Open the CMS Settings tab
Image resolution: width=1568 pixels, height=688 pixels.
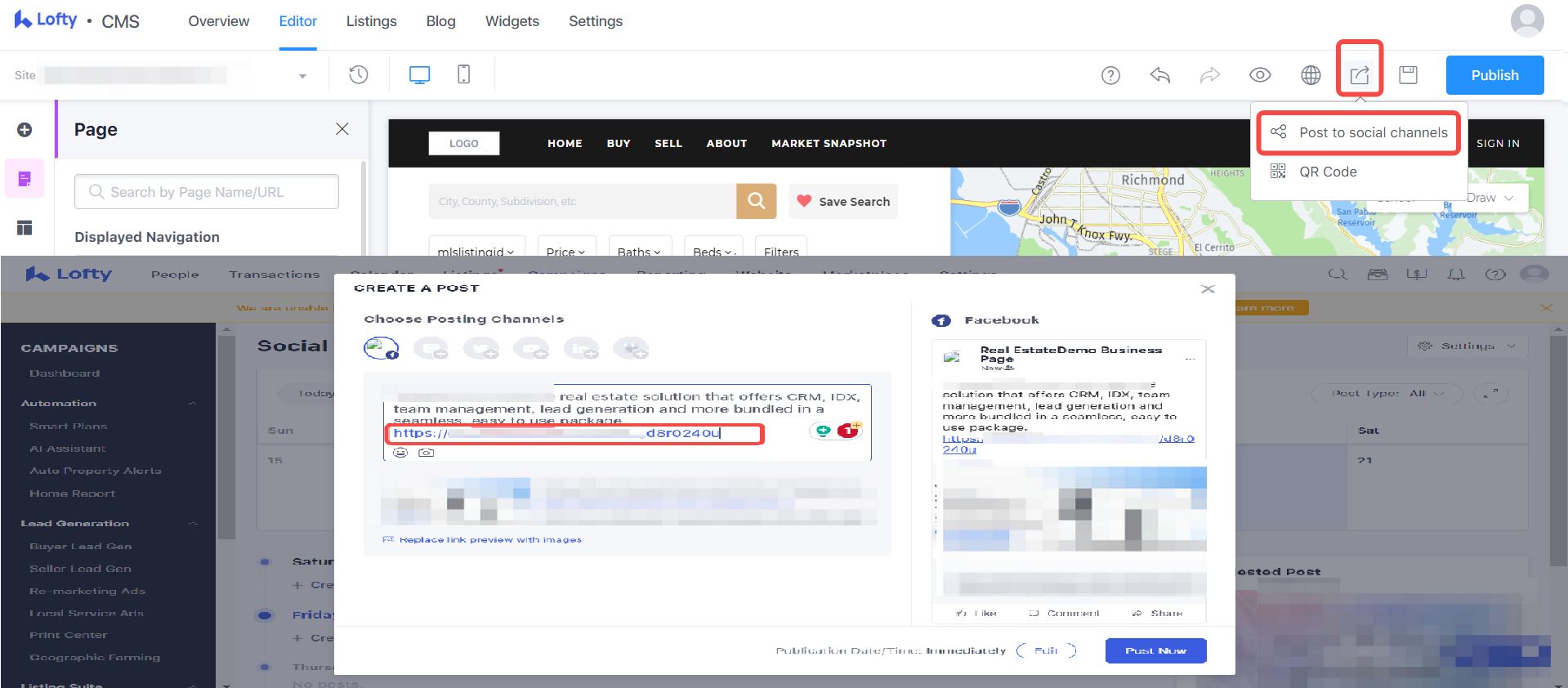pos(595,21)
